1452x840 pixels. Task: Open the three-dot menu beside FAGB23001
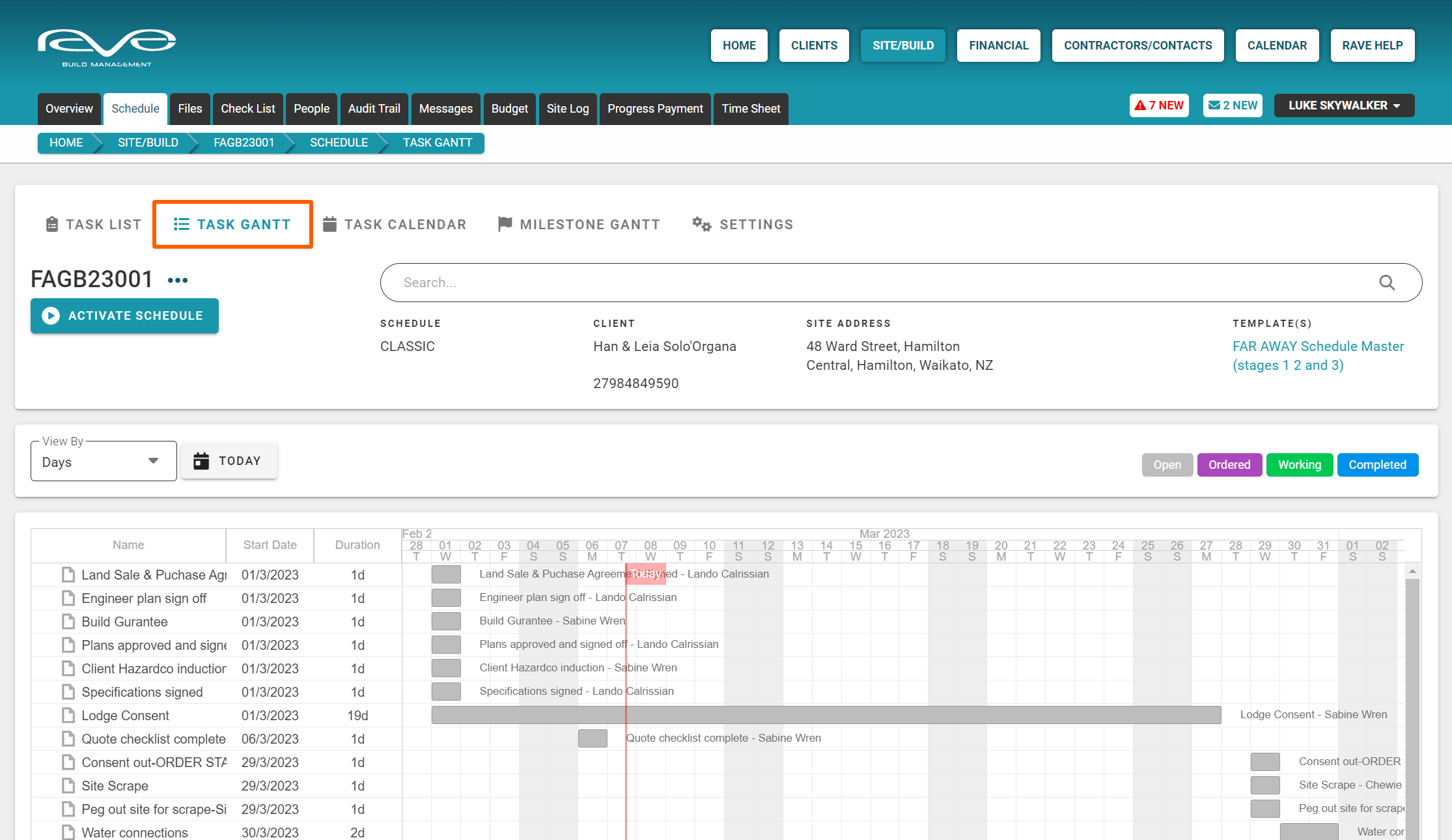point(177,281)
